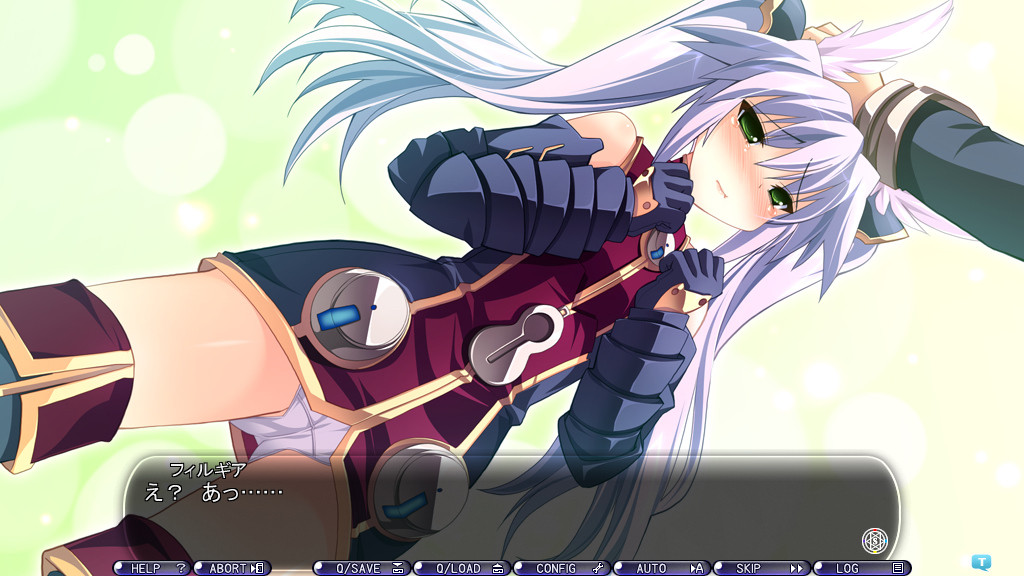Screen dimensions: 1024x576
Task: Click the list page icon on LOG
Action: (x=897, y=568)
